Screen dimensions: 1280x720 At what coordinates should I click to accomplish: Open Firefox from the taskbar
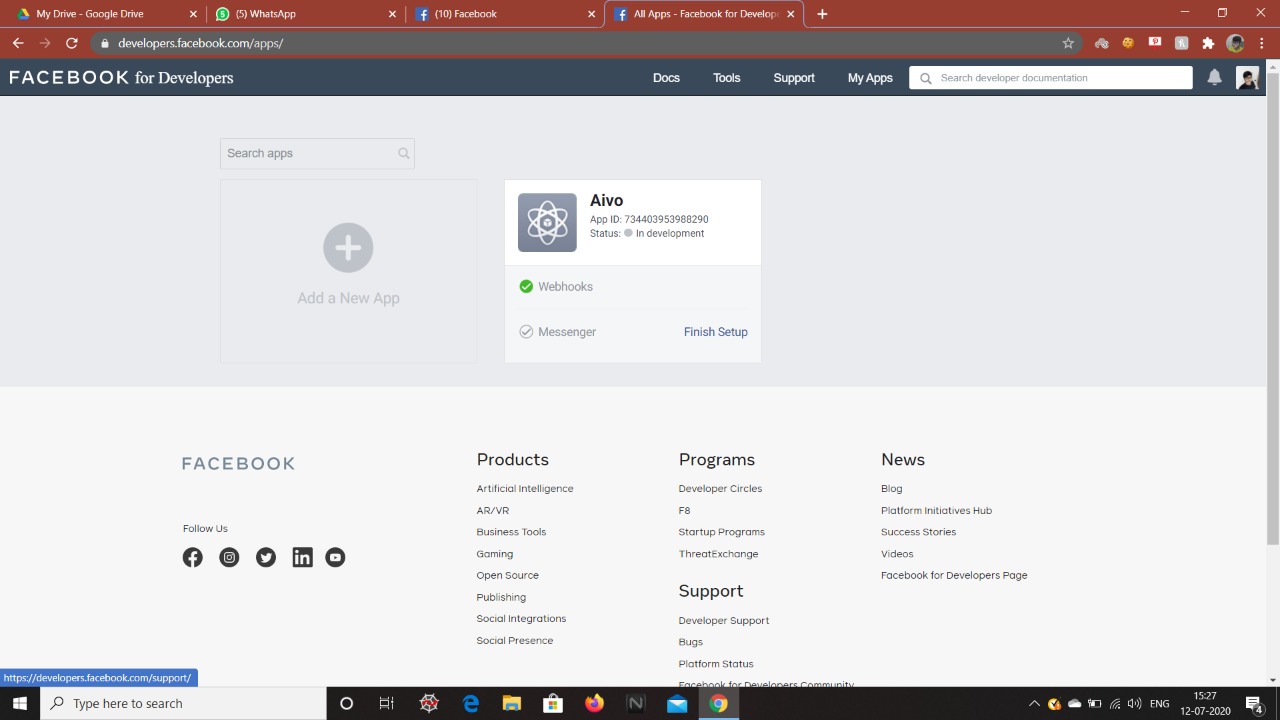[x=594, y=703]
